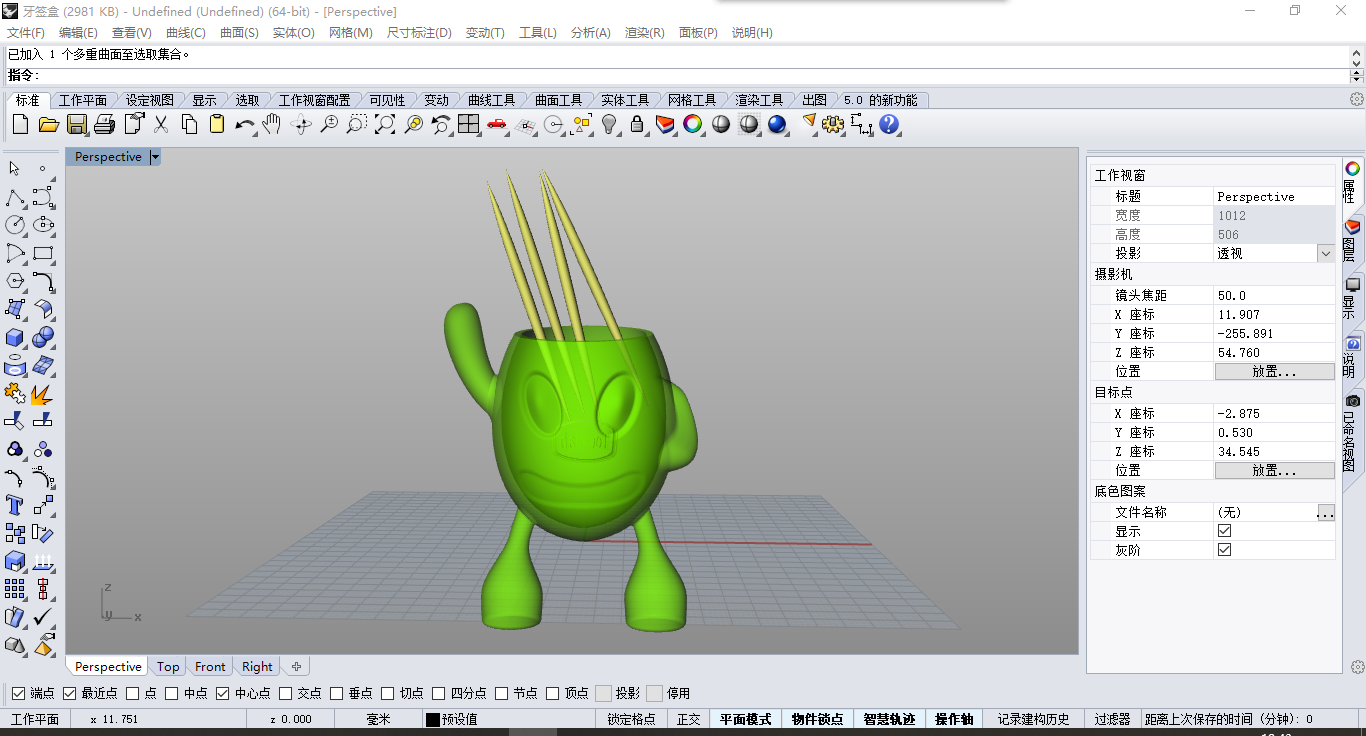
Task: Enable the 节点 osnap checkbox
Action: 502,693
